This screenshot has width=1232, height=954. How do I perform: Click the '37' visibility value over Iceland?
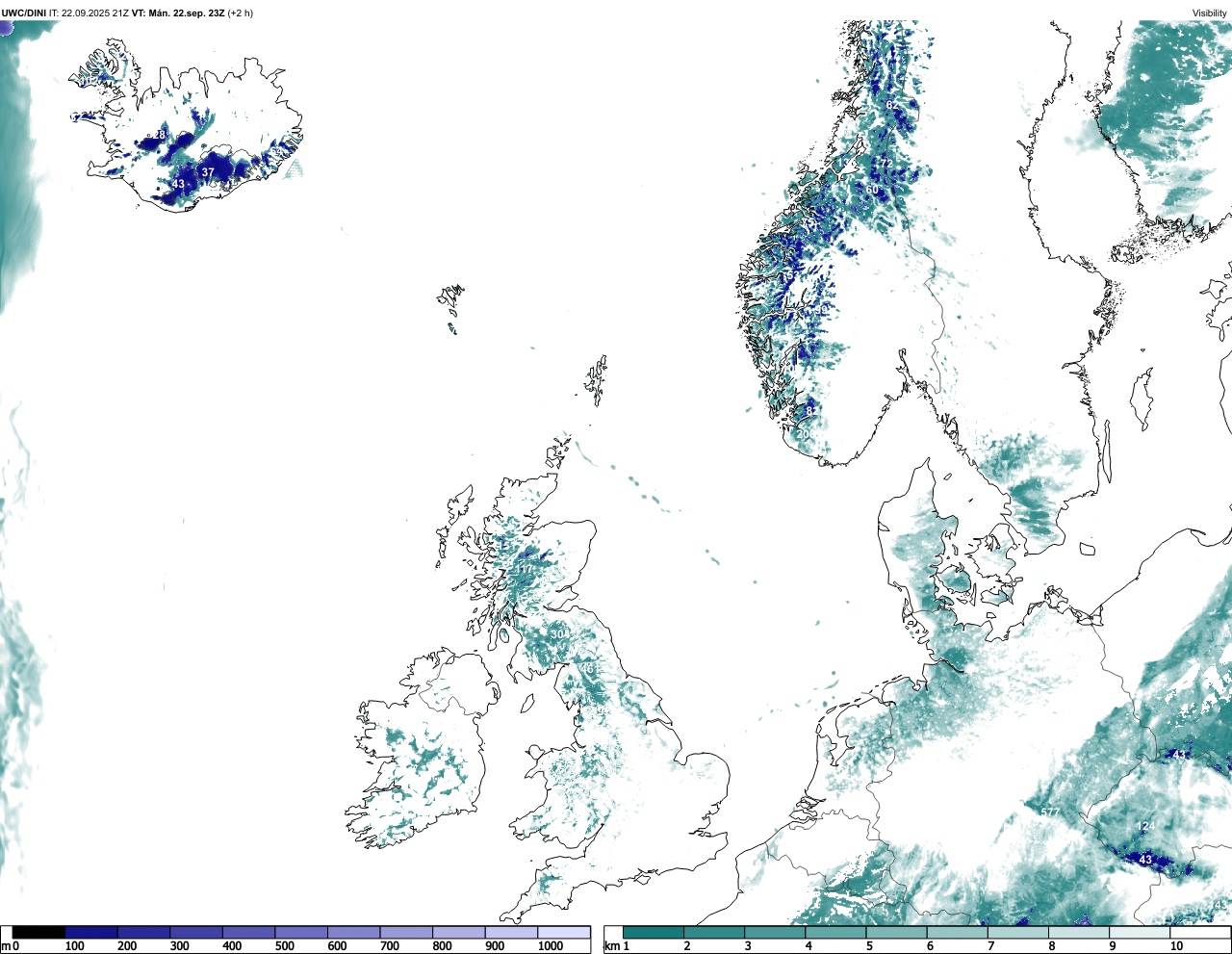[x=208, y=173]
